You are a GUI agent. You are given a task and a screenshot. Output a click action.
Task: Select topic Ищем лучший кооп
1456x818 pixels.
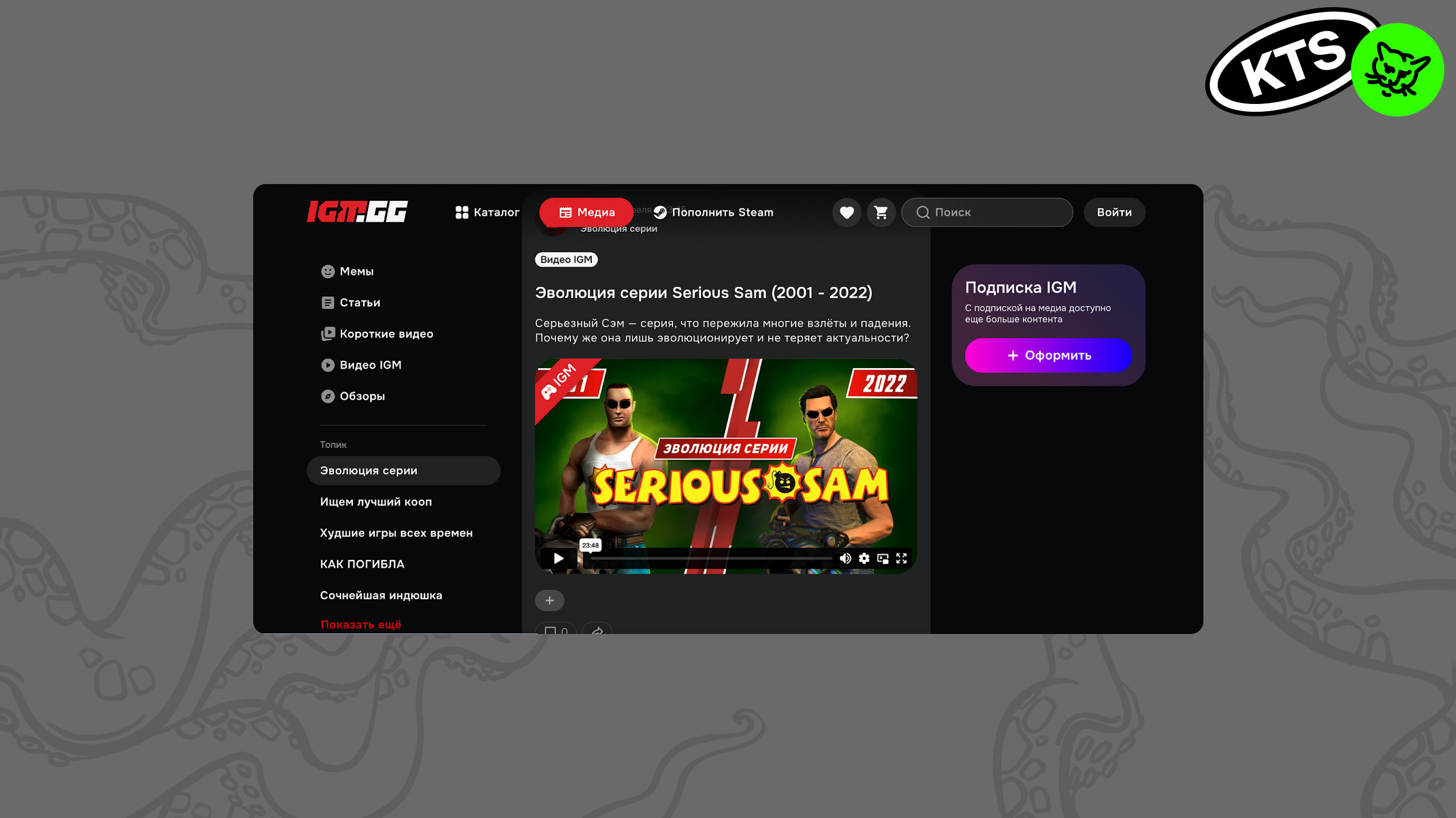click(376, 502)
